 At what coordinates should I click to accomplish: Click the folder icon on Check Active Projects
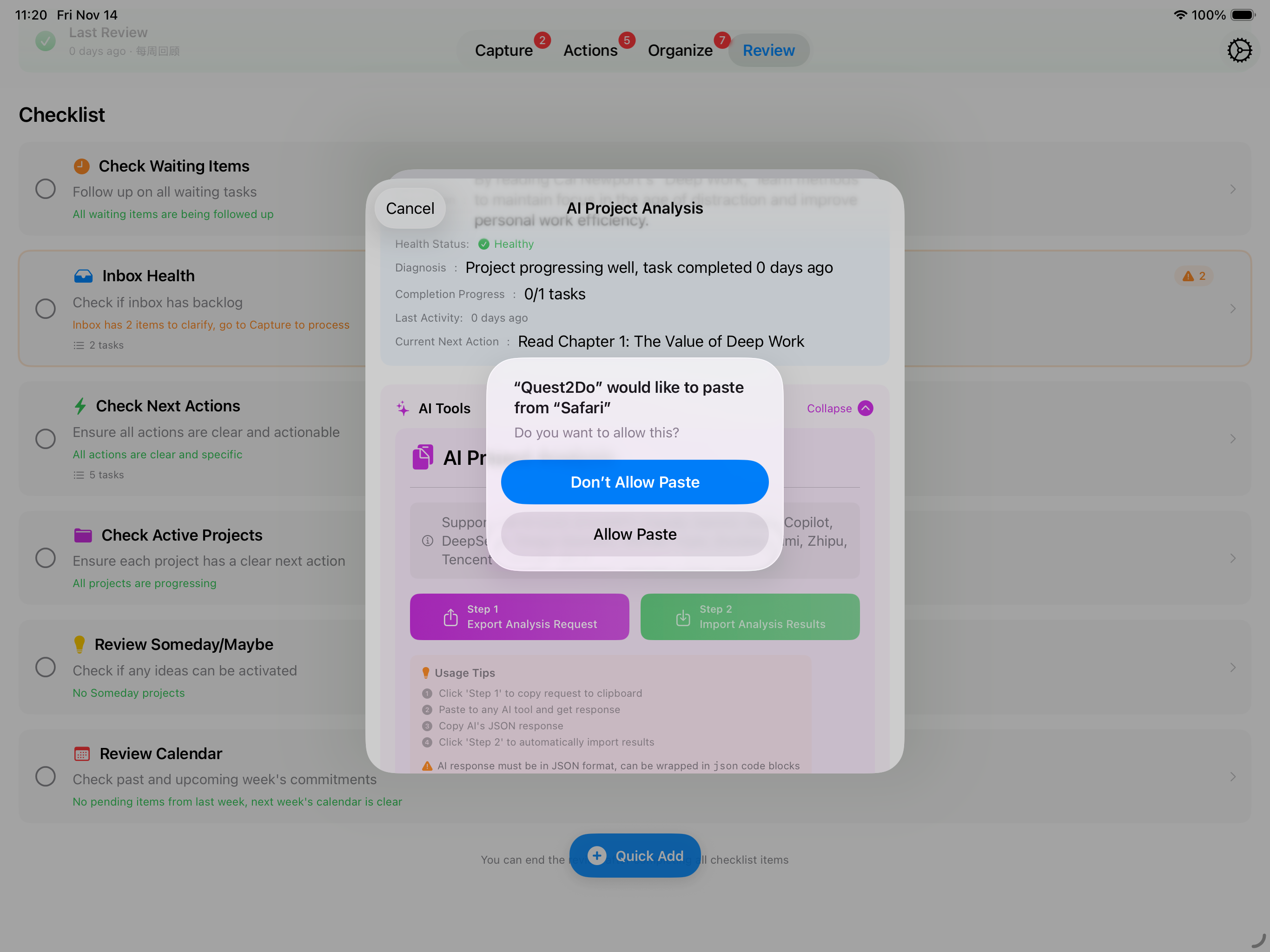click(x=83, y=535)
